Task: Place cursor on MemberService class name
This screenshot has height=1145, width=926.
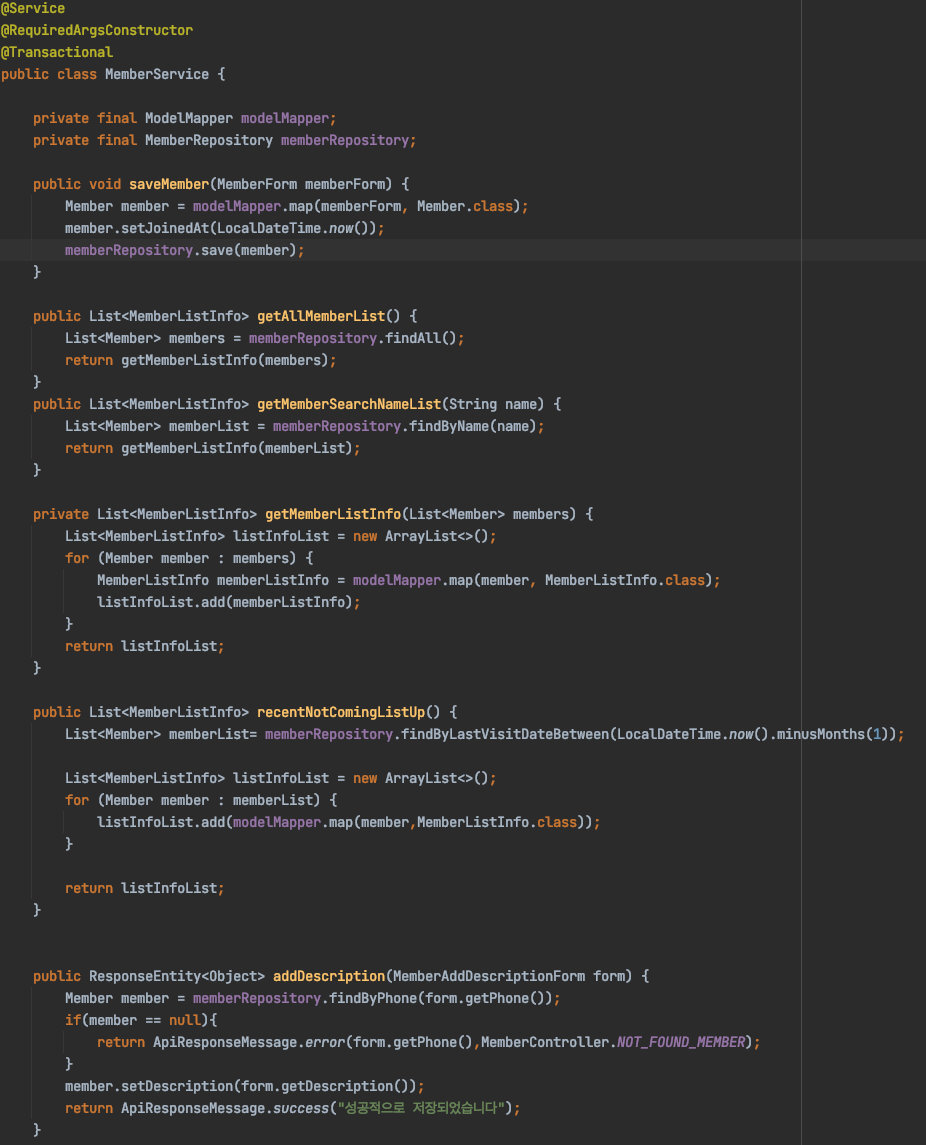Action: (x=157, y=74)
